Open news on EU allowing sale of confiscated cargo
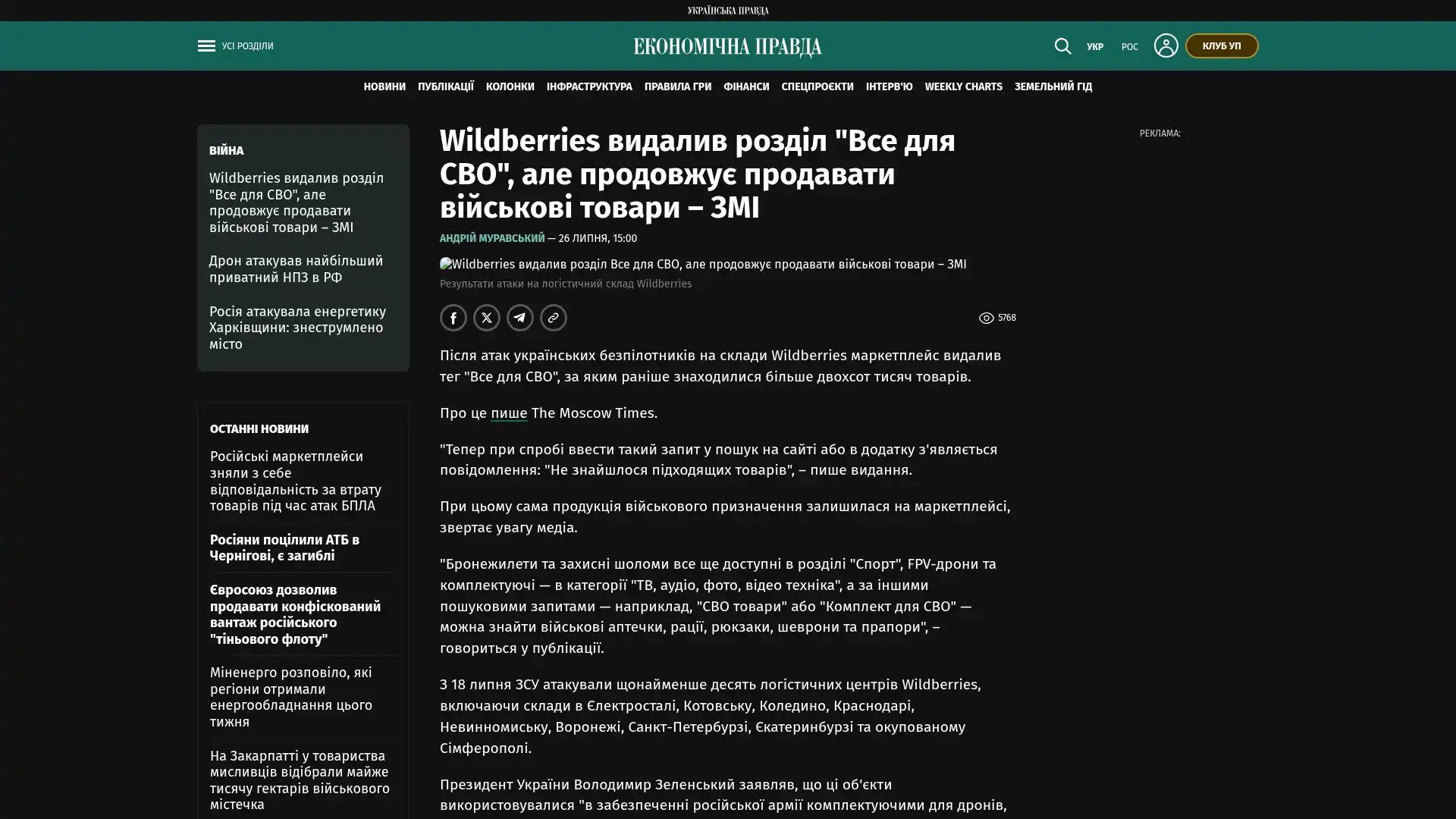1456x819 pixels. pos(295,614)
